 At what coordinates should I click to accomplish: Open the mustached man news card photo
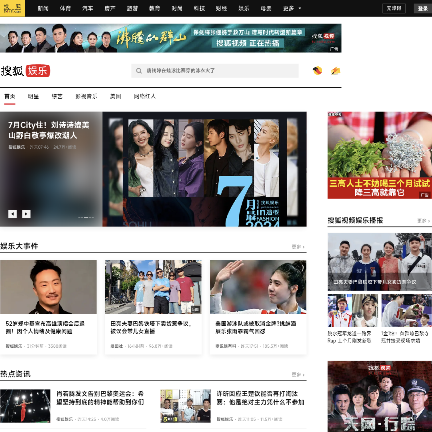pos(48,287)
